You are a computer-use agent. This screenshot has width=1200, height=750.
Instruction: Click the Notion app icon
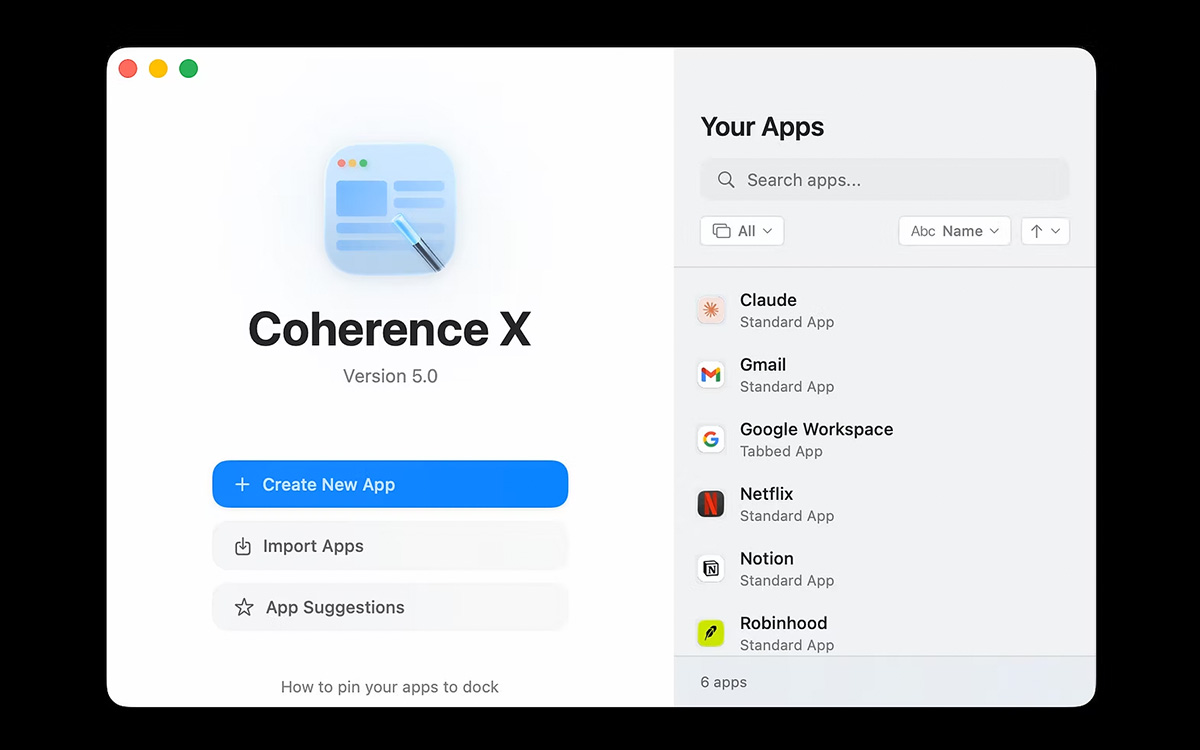click(x=711, y=569)
